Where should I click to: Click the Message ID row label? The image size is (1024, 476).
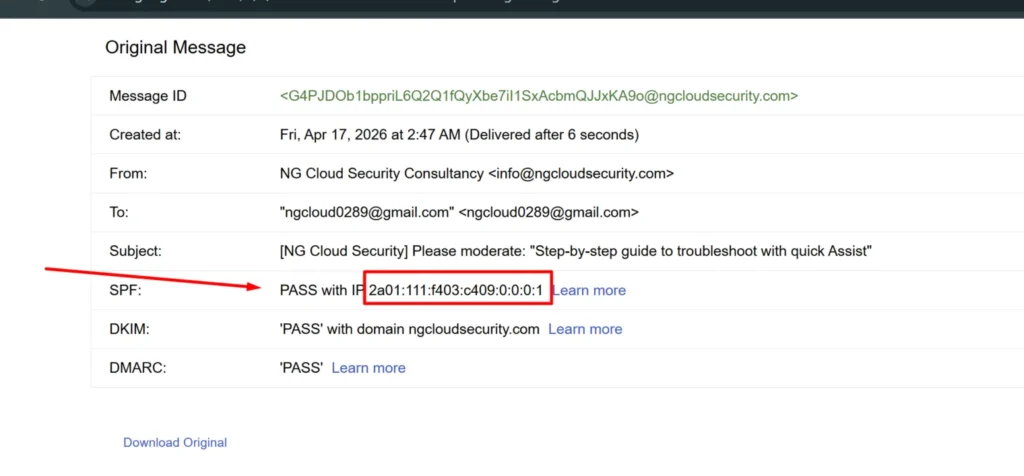click(x=148, y=96)
